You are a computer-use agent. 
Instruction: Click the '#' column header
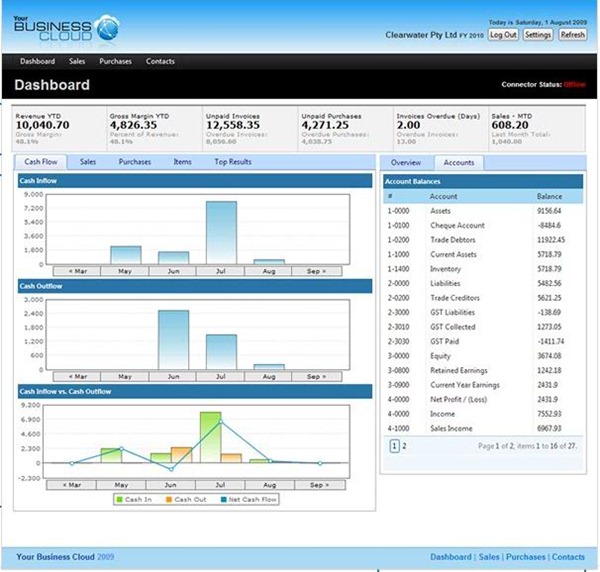coord(390,196)
